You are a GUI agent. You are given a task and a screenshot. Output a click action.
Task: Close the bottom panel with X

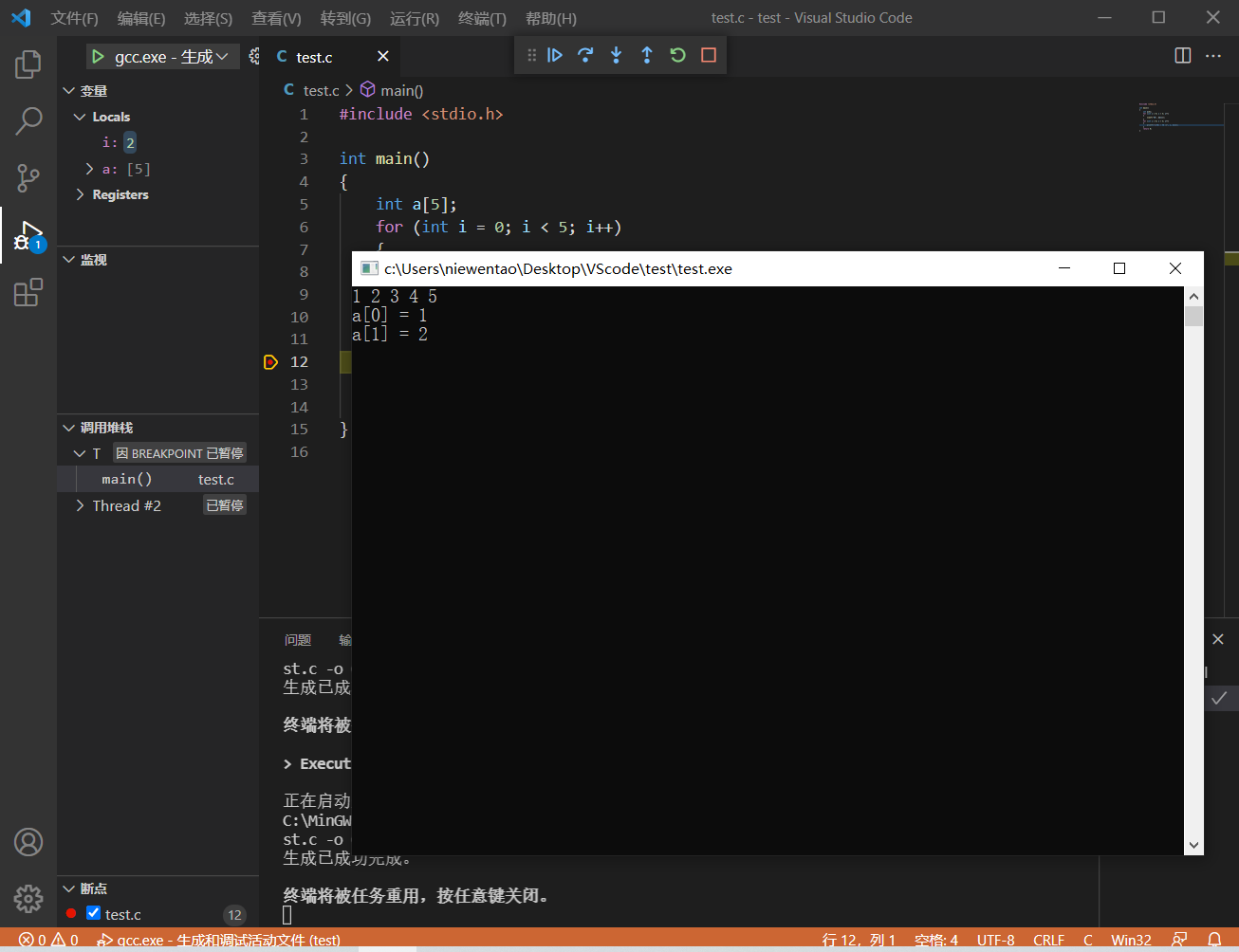click(x=1218, y=640)
